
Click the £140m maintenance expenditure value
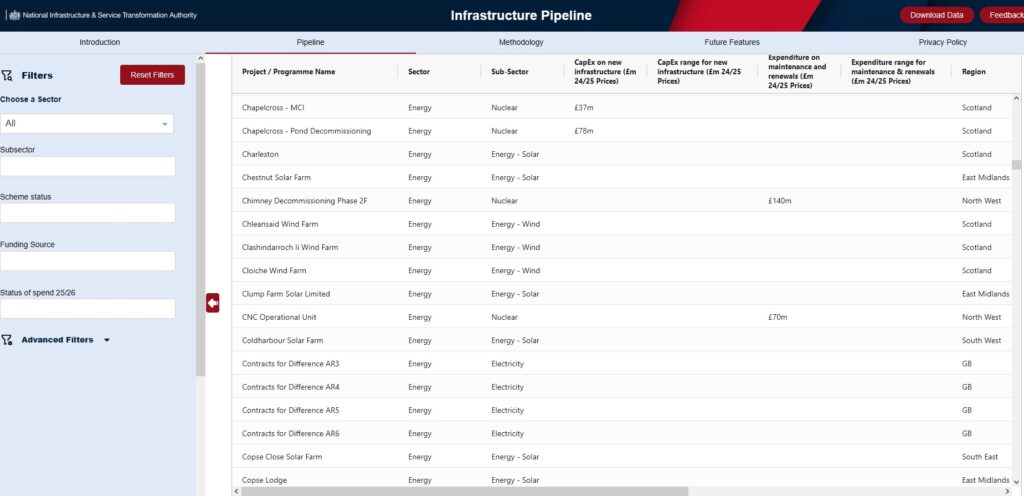pyautogui.click(x=780, y=201)
